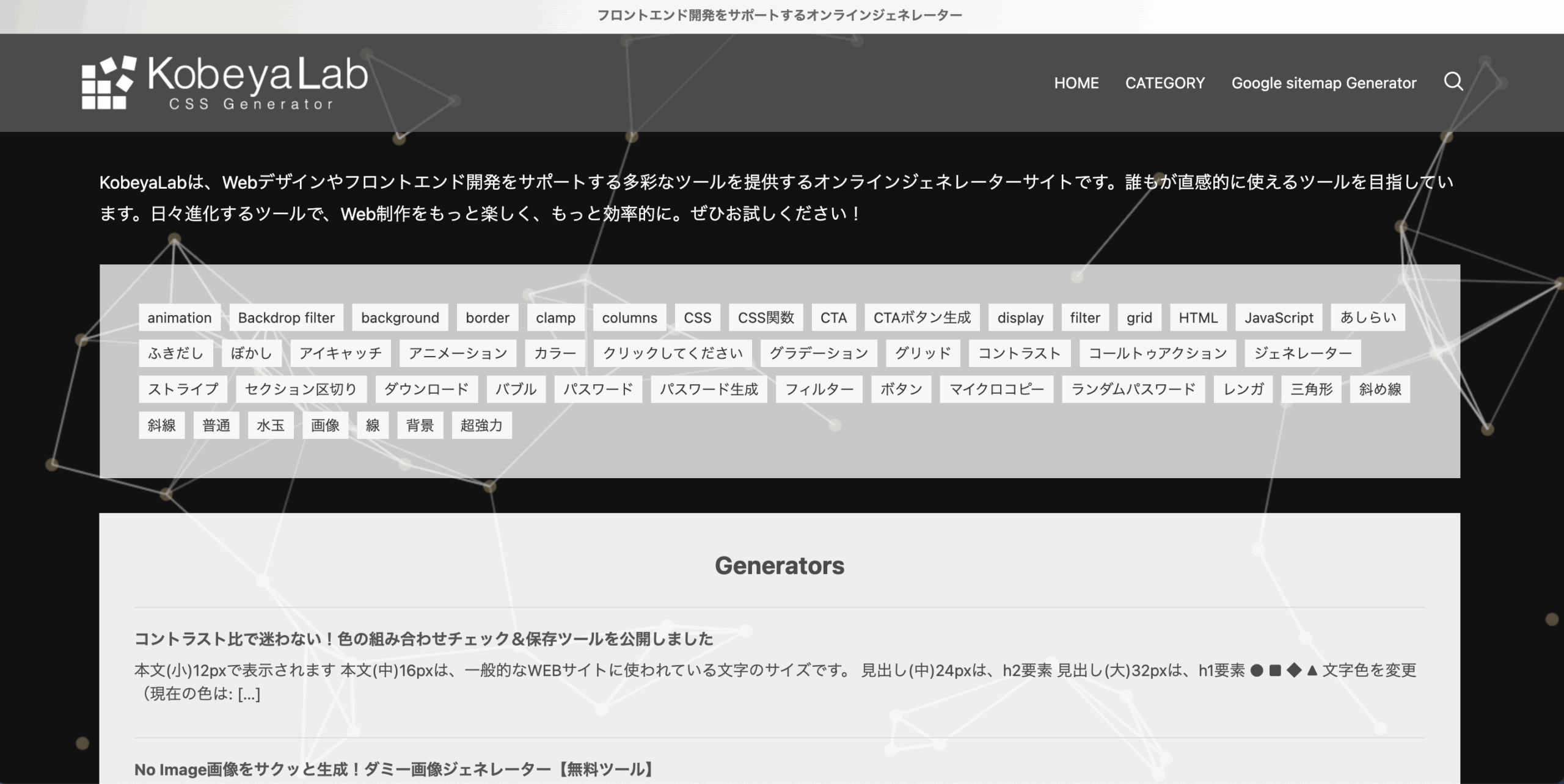Navigate to HOME in the top menu
Image resolution: width=1564 pixels, height=784 pixels.
point(1077,82)
